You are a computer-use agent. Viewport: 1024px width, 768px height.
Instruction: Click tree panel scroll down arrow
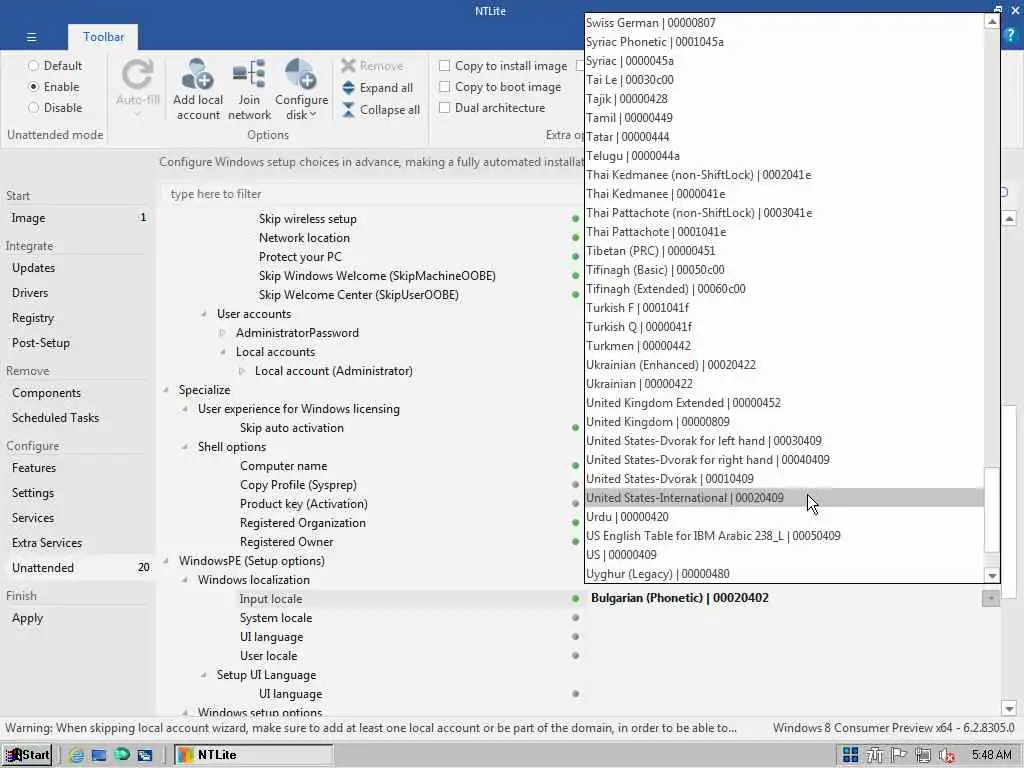(1009, 709)
